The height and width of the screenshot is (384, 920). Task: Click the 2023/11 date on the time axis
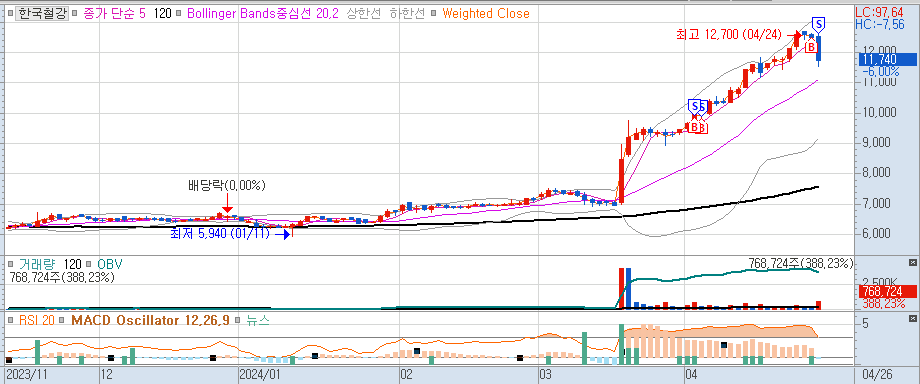[x=28, y=374]
